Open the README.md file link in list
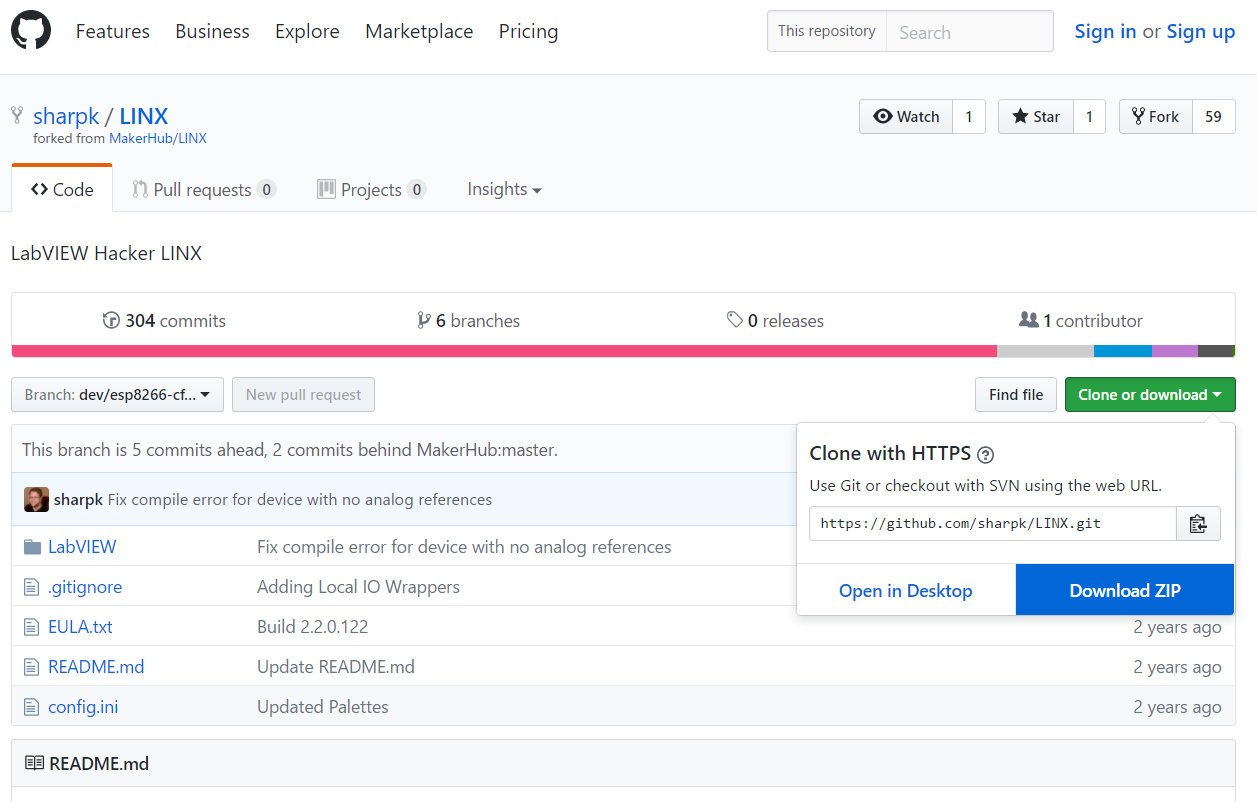1257x802 pixels. coord(96,667)
